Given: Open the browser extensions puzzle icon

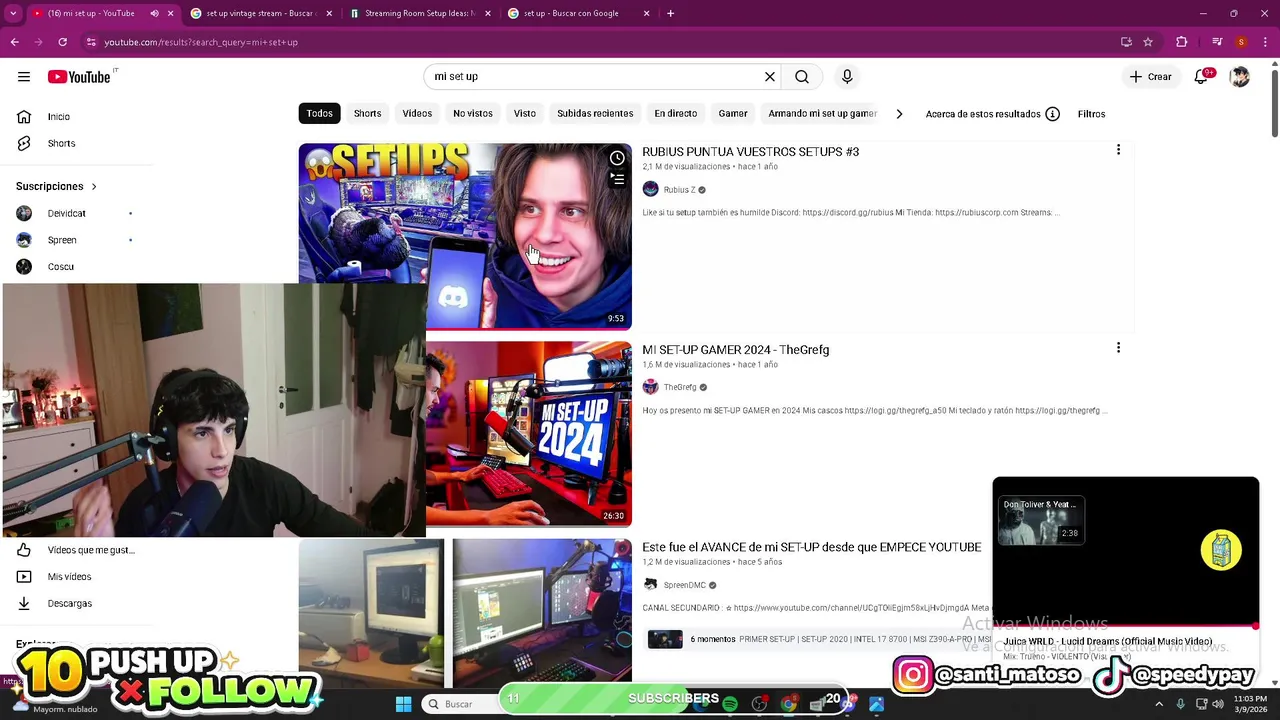Looking at the screenshot, I should [x=1182, y=42].
